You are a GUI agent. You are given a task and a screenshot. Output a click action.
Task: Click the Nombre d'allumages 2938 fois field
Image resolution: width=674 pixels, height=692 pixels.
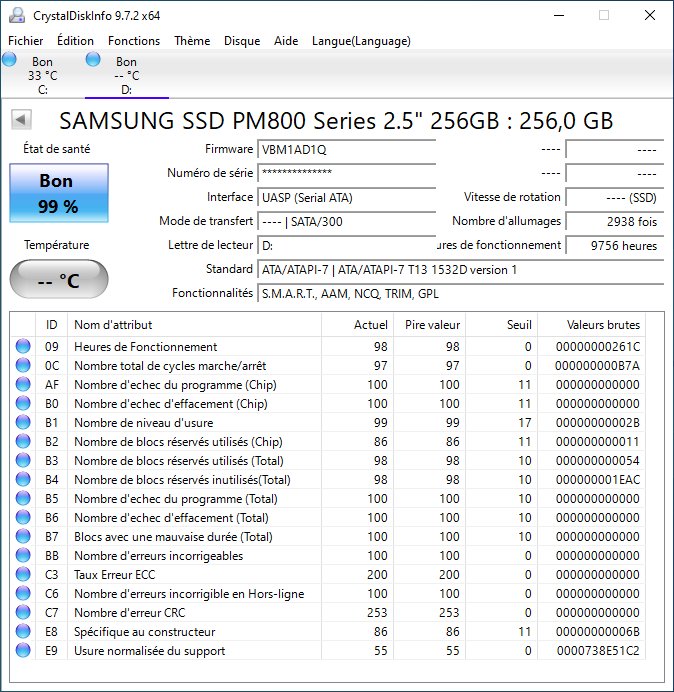point(614,221)
